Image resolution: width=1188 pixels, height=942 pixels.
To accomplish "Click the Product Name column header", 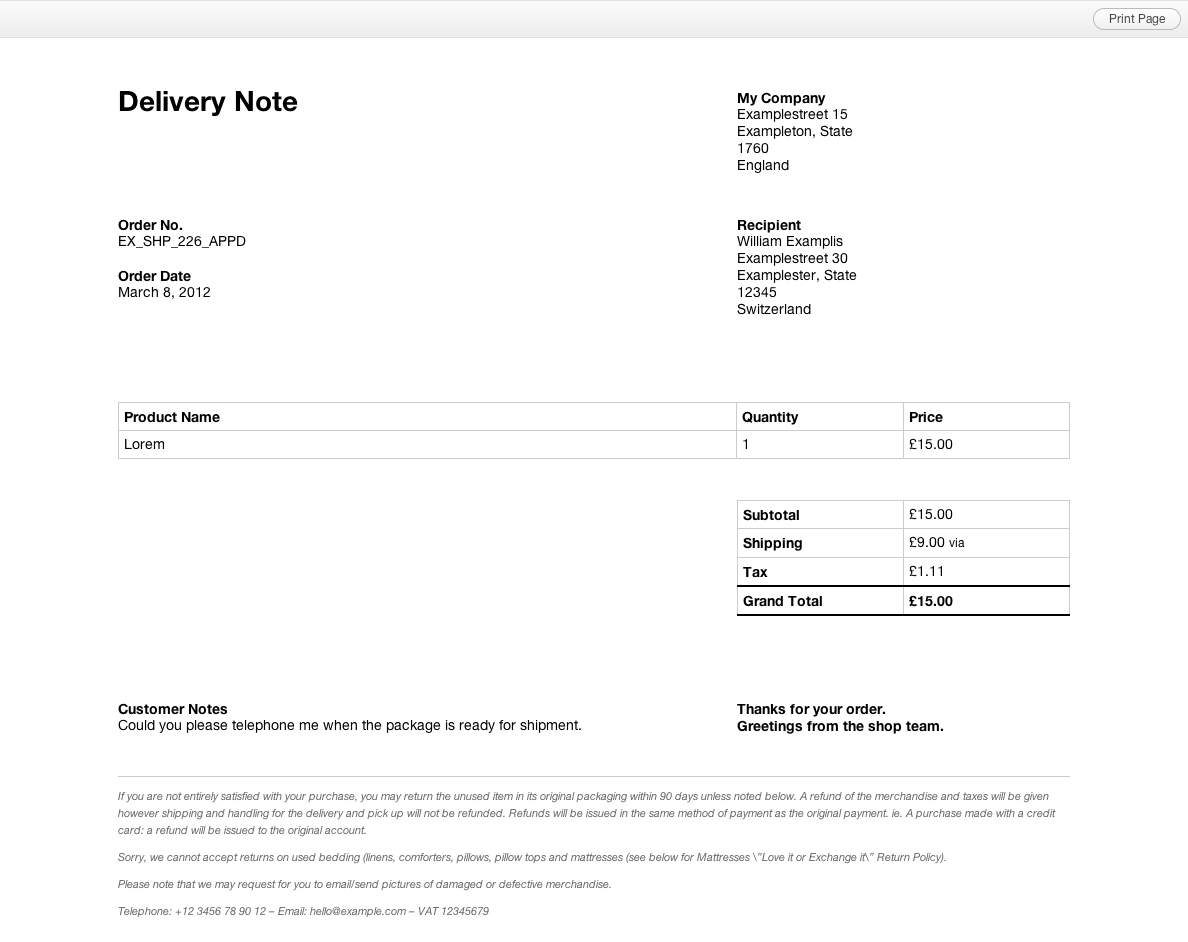I will pos(172,417).
